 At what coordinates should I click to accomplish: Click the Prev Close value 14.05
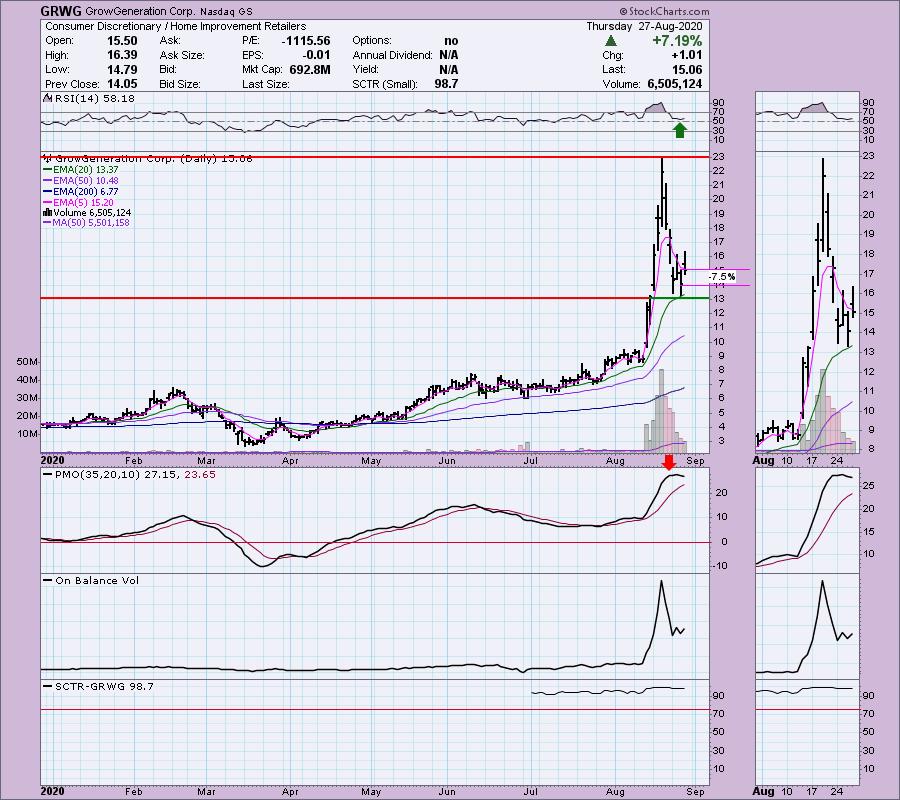click(x=122, y=84)
